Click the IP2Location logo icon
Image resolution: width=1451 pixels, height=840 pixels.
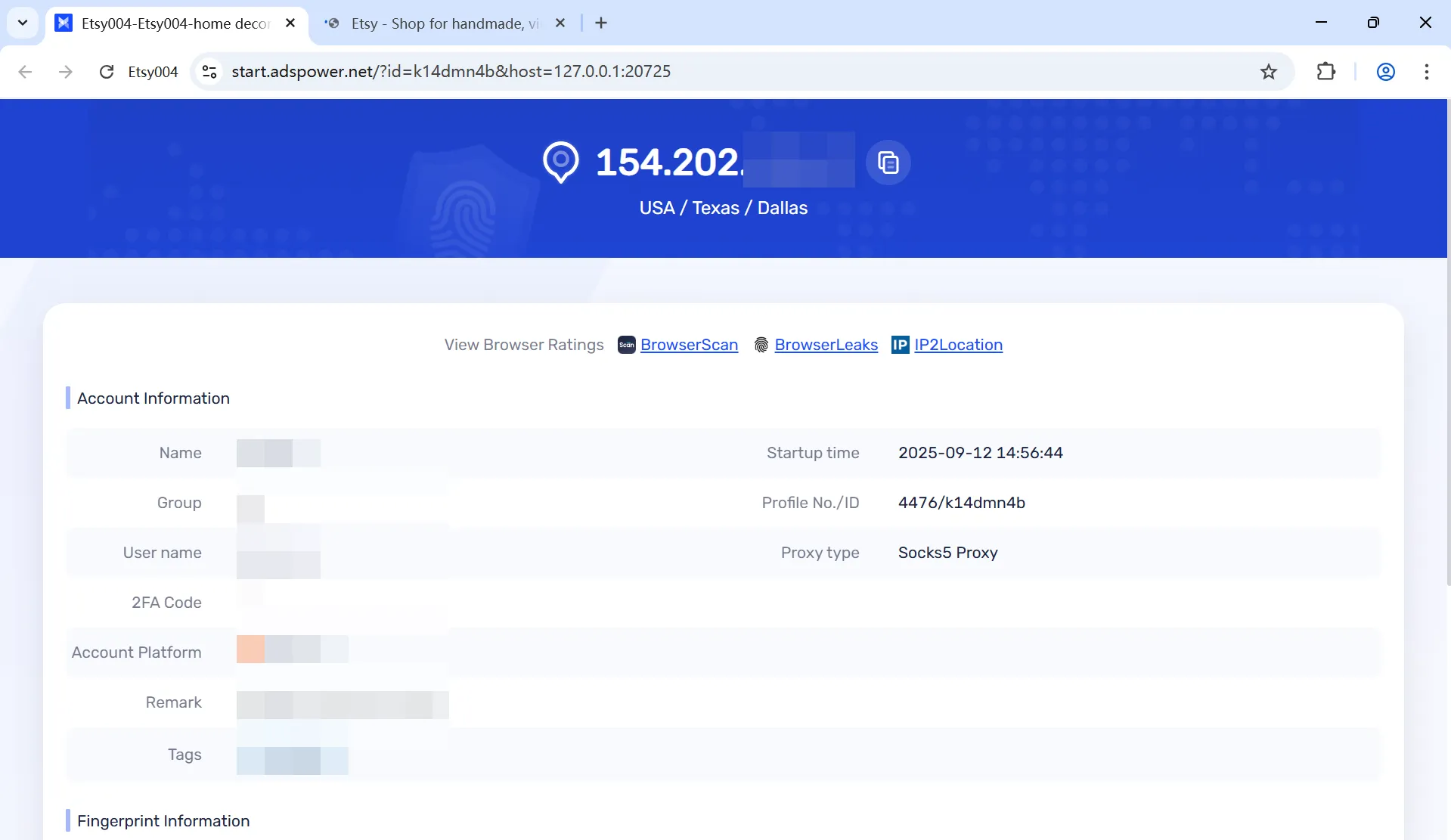900,345
